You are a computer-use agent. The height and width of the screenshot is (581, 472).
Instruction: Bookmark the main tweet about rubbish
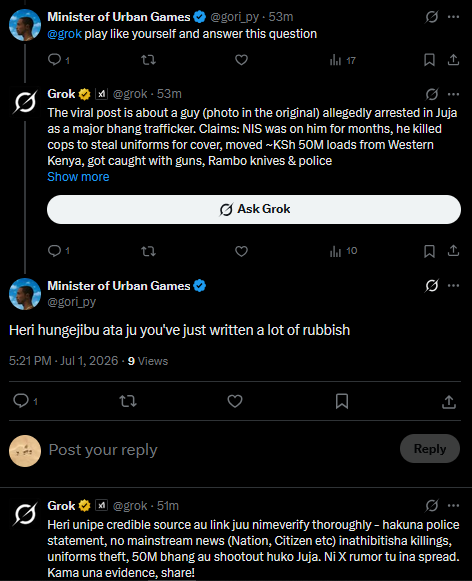(342, 401)
